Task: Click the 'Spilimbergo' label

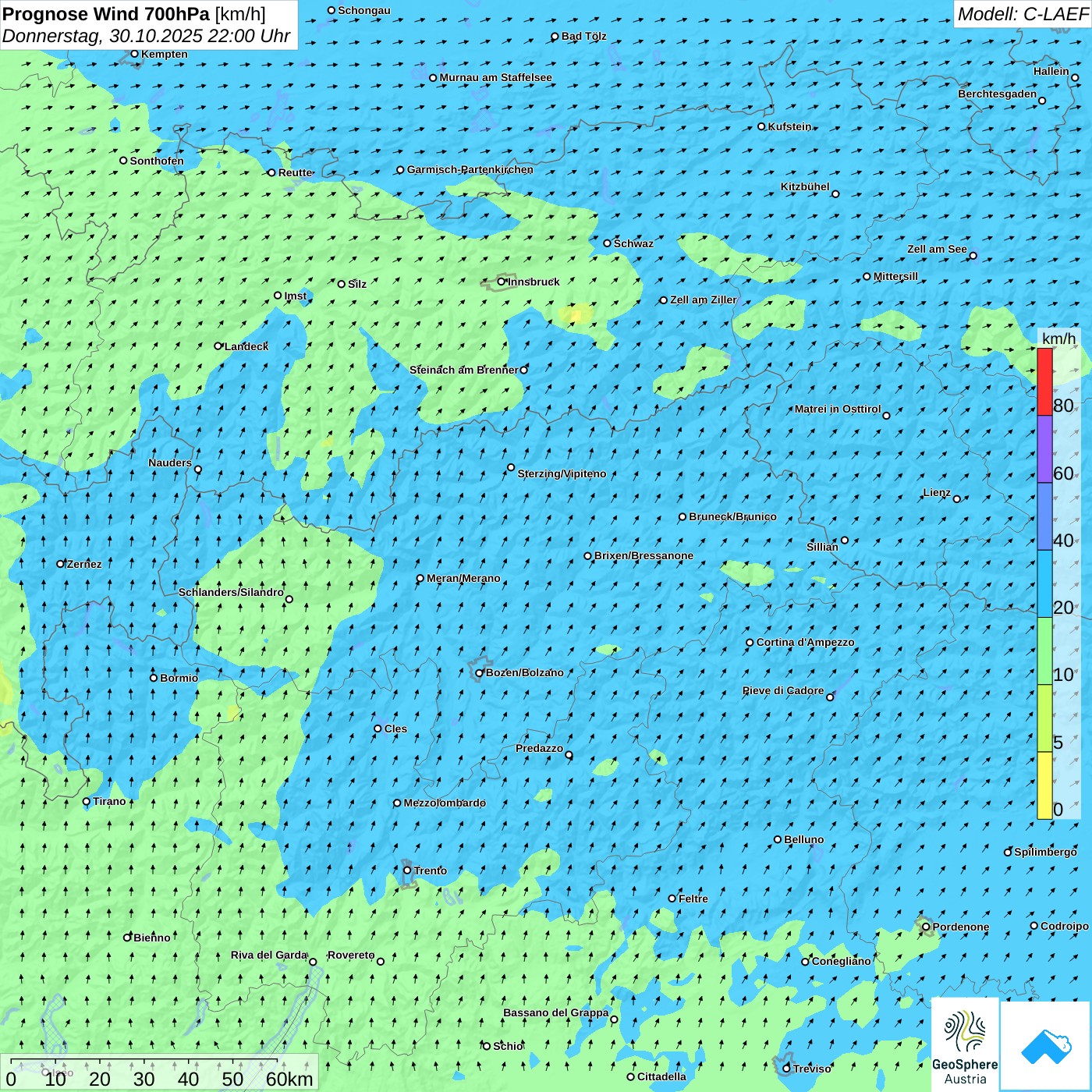Action: click(1046, 852)
